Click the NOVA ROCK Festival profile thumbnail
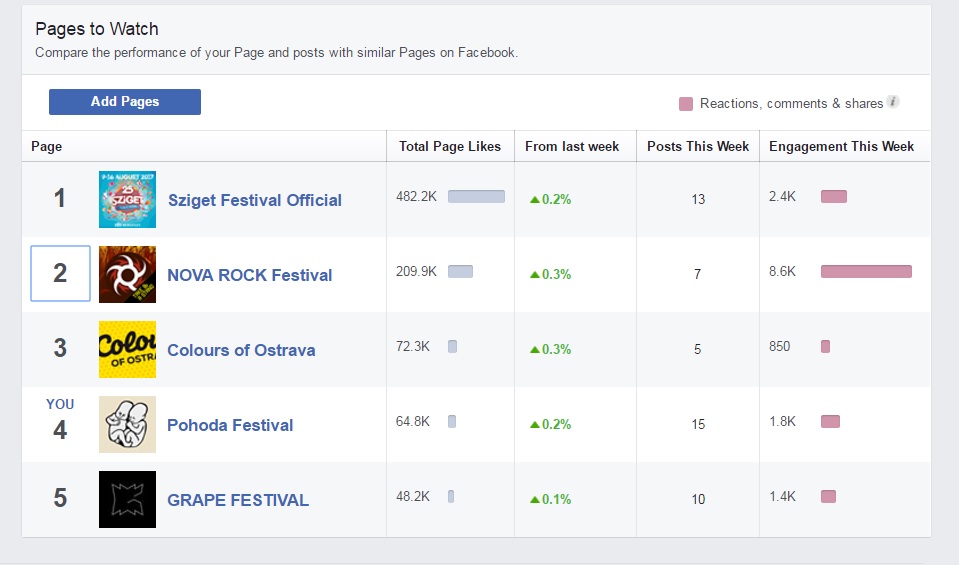 (127, 275)
